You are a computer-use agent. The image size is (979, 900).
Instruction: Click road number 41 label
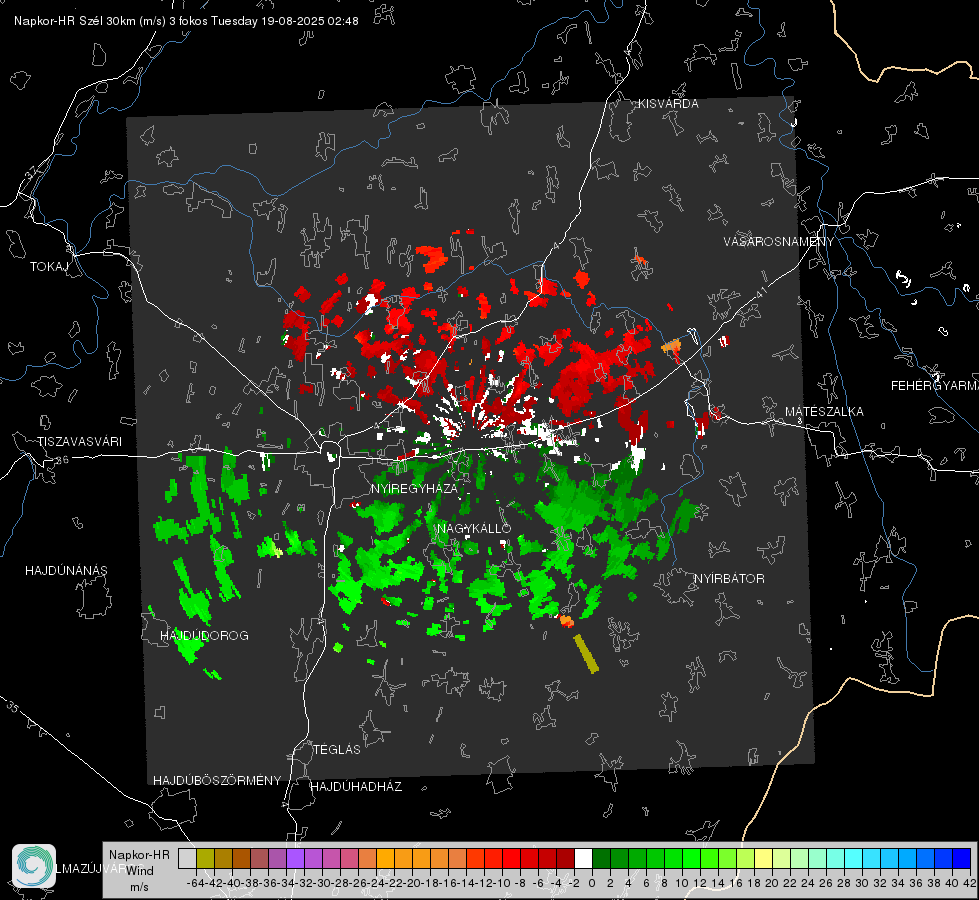click(x=760, y=292)
